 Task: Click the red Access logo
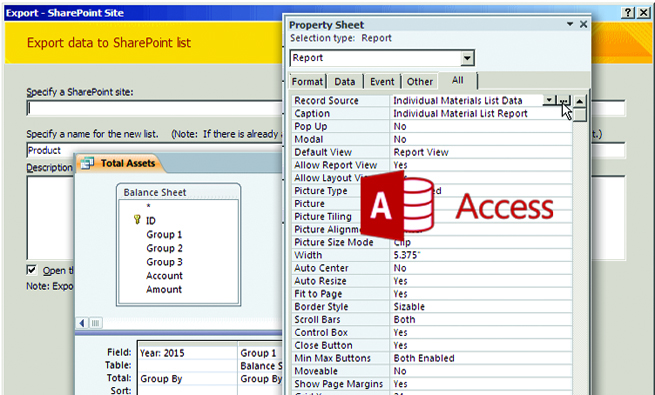click(x=396, y=206)
